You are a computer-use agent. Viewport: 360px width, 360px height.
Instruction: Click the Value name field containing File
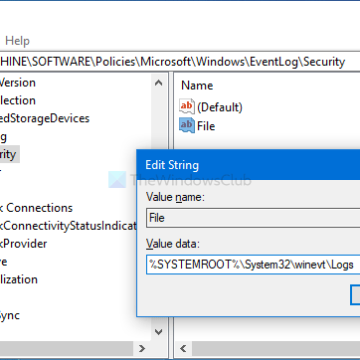(x=253, y=218)
